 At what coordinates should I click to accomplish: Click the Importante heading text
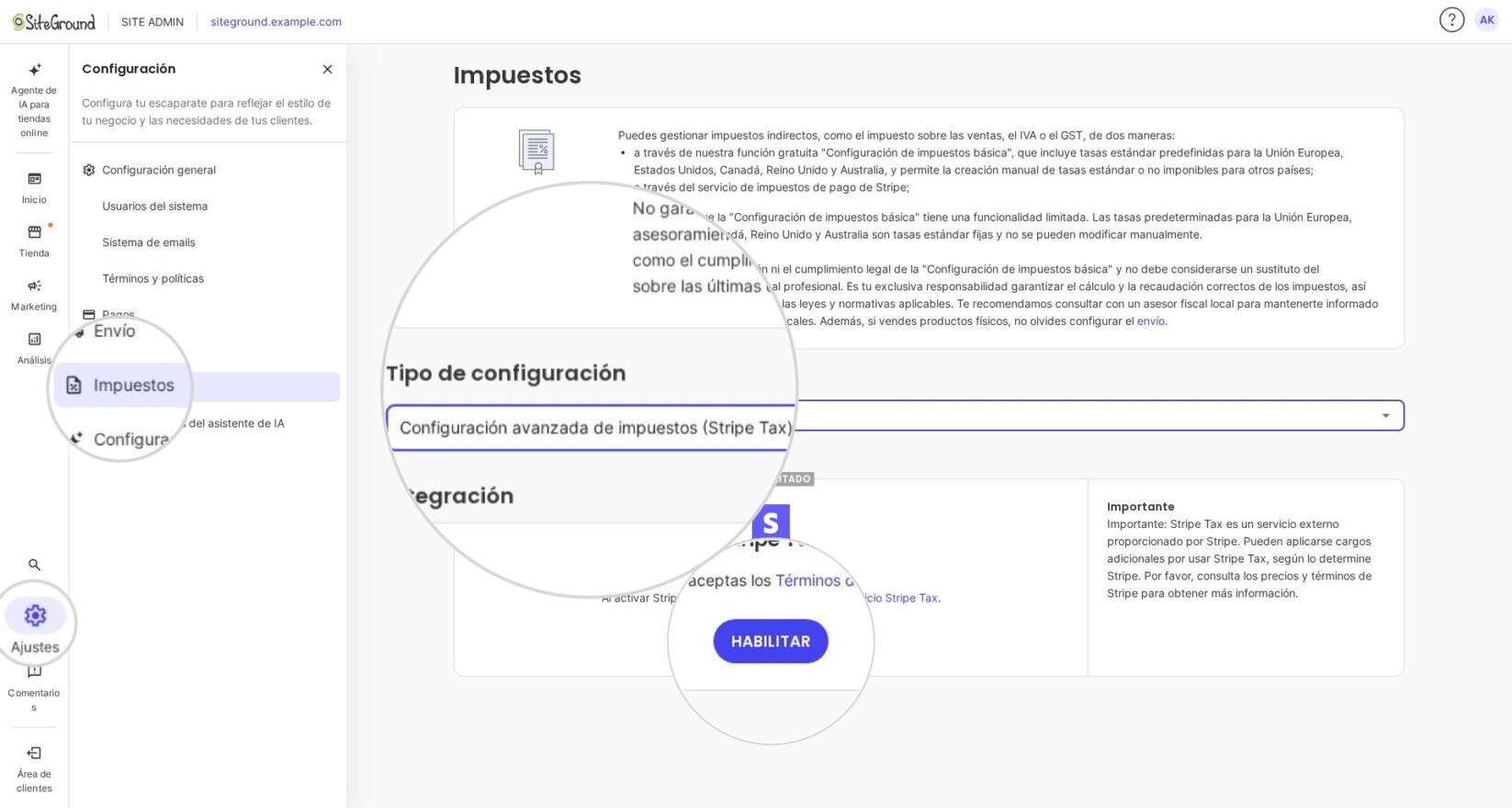[1141, 507]
